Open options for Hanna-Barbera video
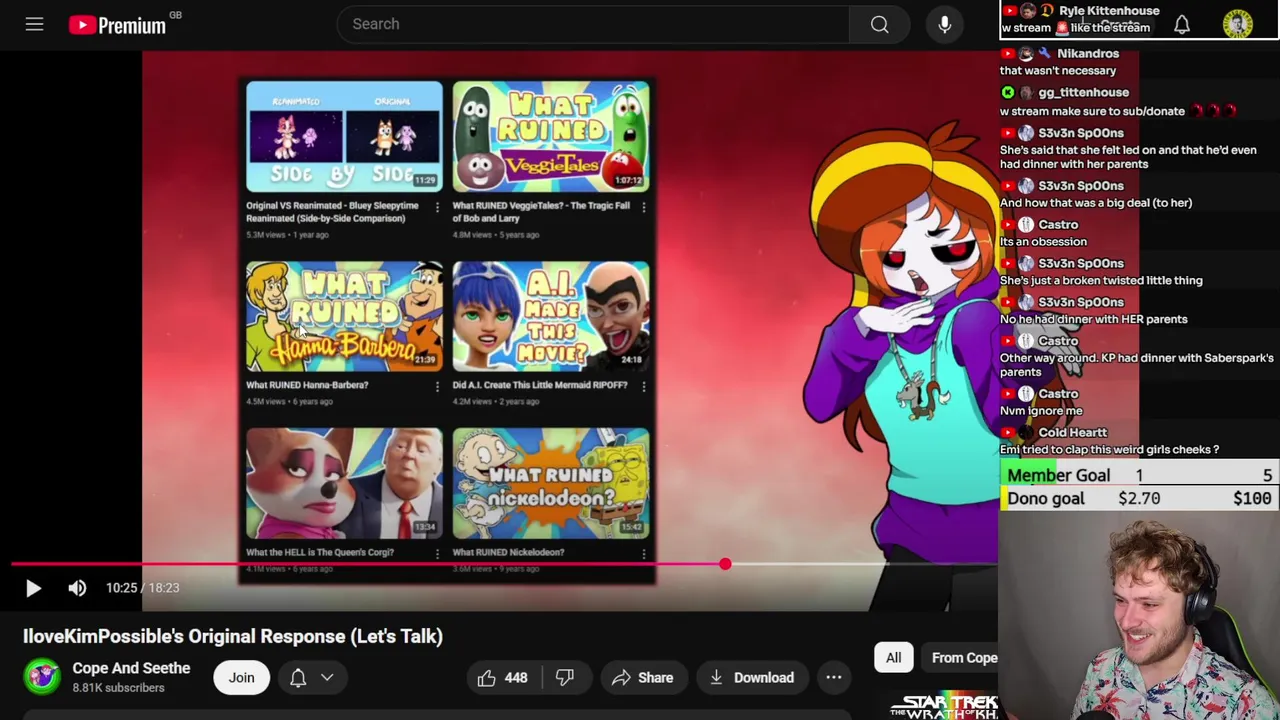The height and width of the screenshot is (720, 1280). 436,386
